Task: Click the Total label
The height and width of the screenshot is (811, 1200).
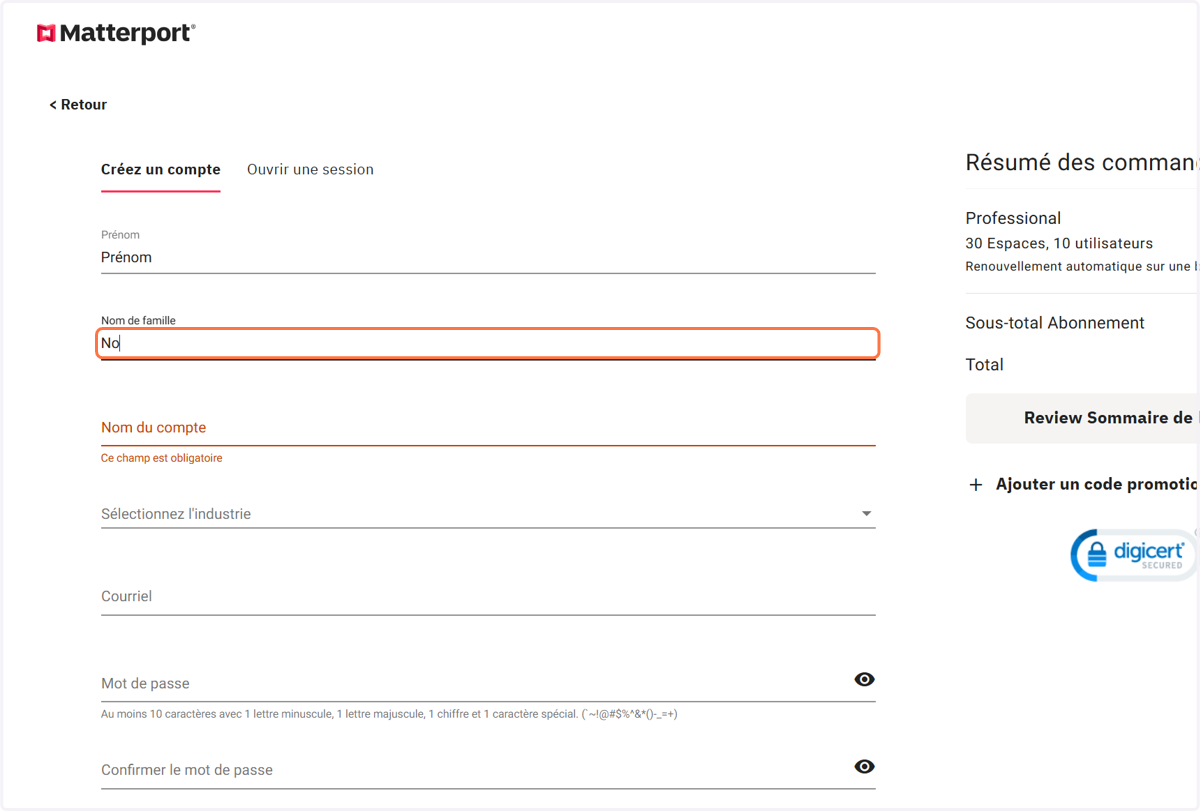Action: [x=984, y=365]
